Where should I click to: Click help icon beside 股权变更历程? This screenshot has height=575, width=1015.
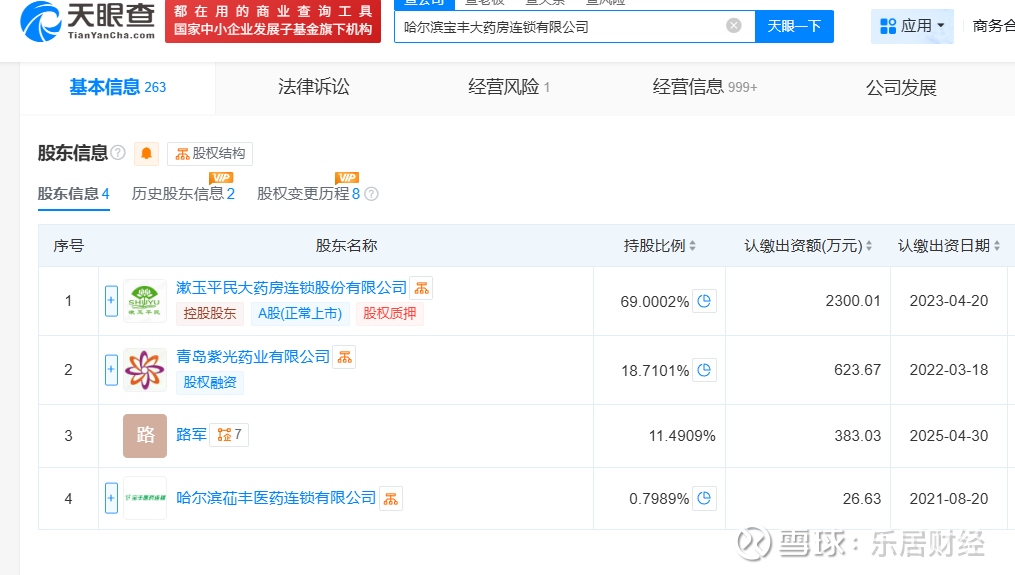(x=372, y=194)
